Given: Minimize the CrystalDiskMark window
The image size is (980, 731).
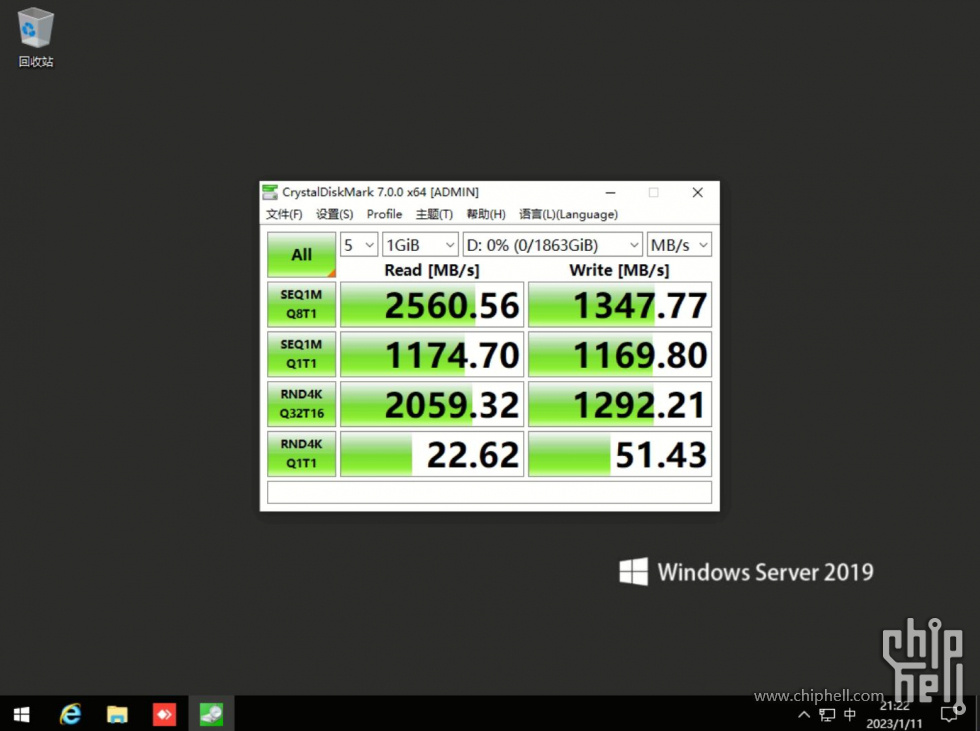Looking at the screenshot, I should 611,192.
